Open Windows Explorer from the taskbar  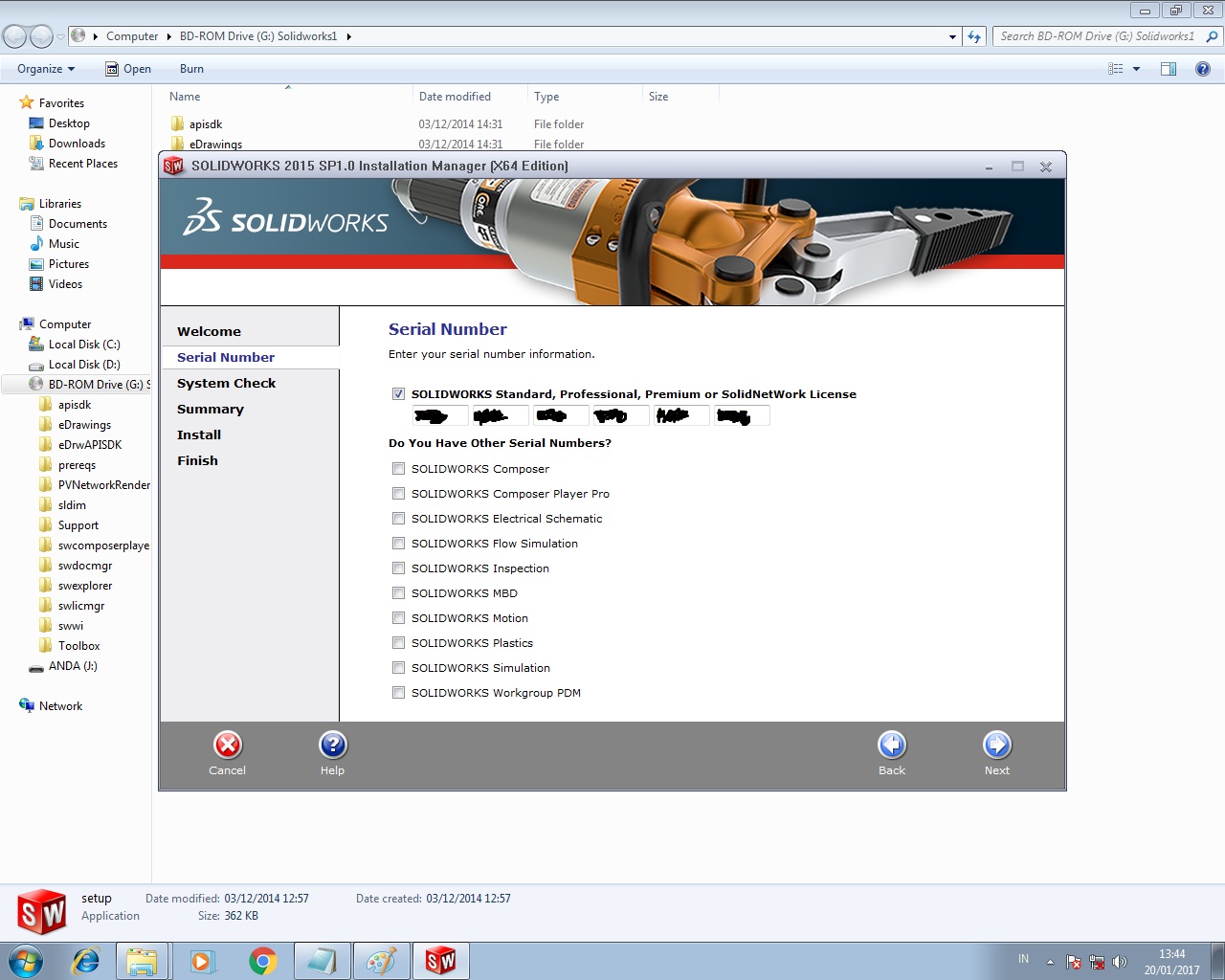(142, 961)
